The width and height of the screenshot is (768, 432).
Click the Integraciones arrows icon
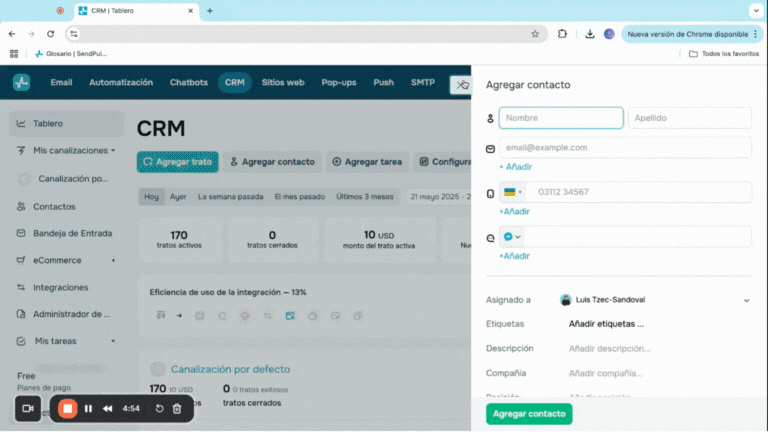point(21,287)
